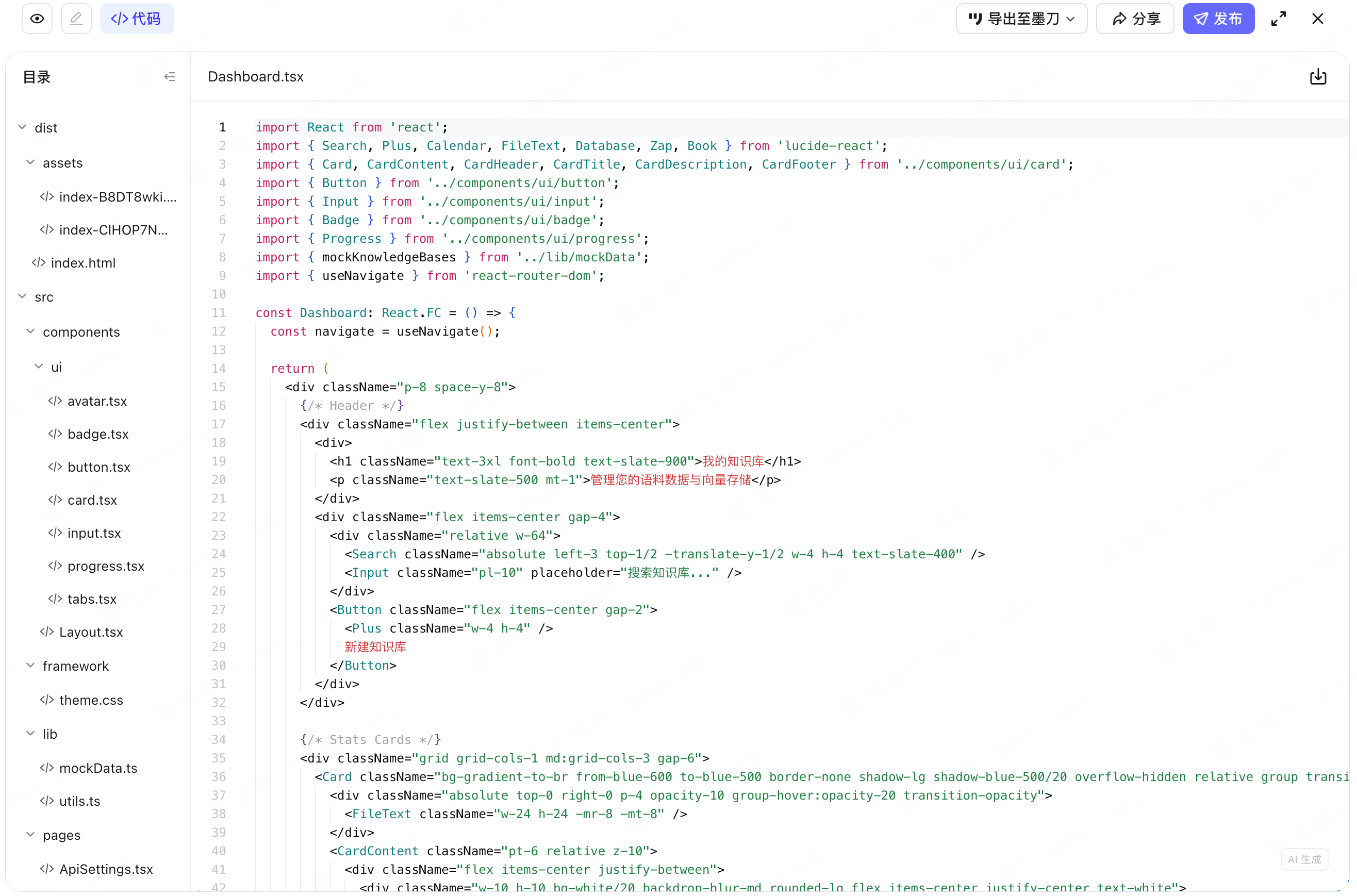This screenshot has height=896, width=1357.
Task: Select the 代码 code tab
Action: click(x=137, y=19)
